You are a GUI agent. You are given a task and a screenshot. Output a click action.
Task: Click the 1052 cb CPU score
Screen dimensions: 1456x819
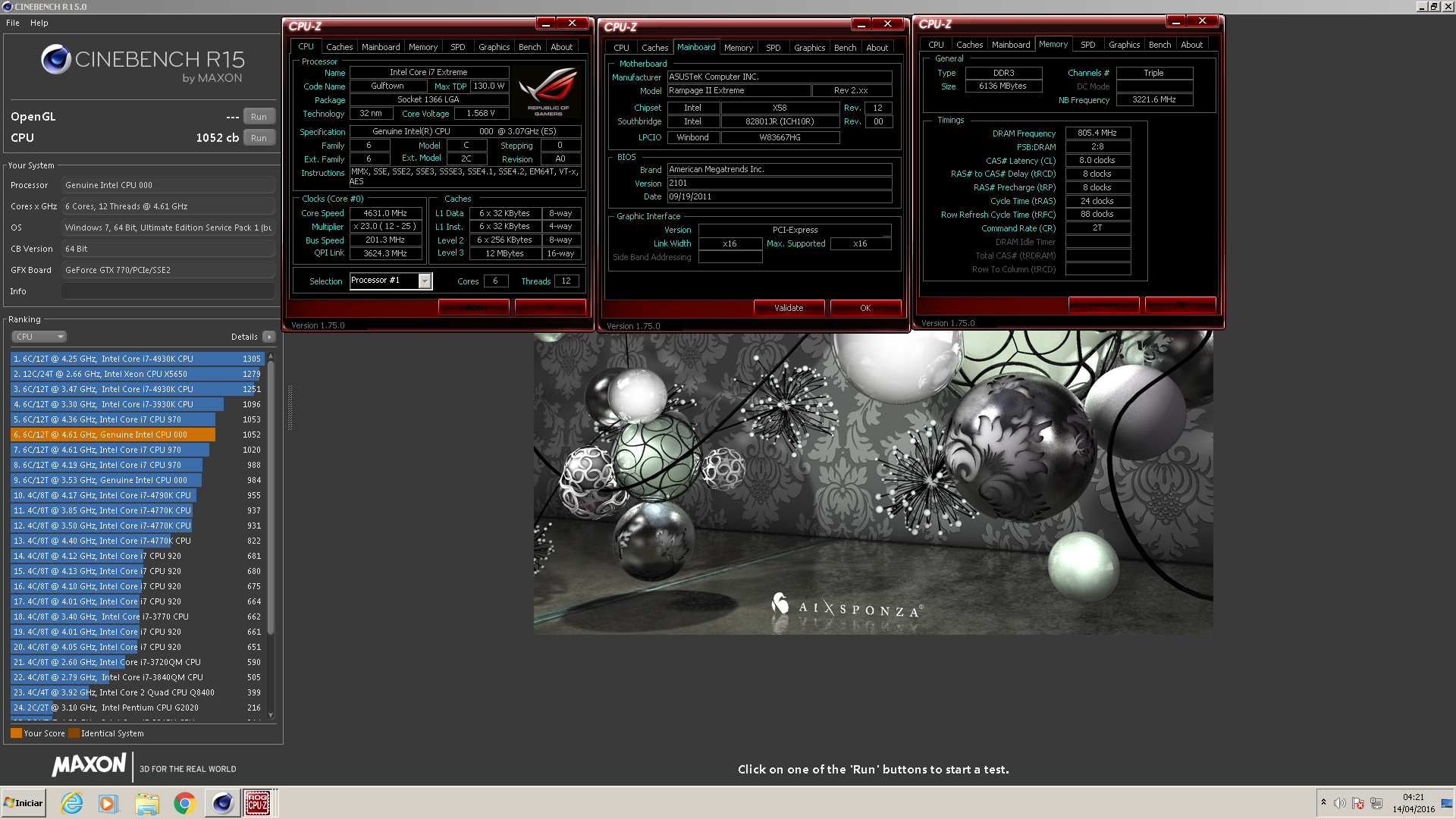click(x=217, y=138)
